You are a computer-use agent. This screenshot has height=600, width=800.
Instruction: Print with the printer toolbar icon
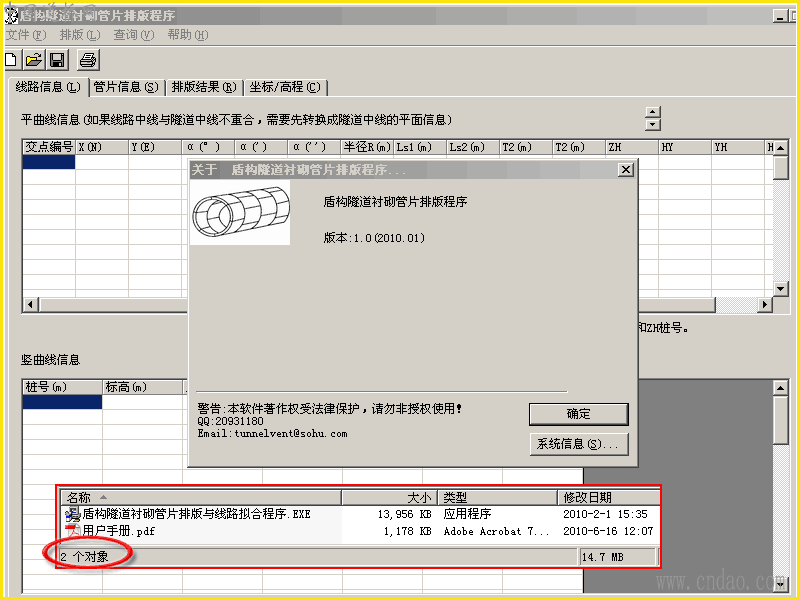[88, 60]
